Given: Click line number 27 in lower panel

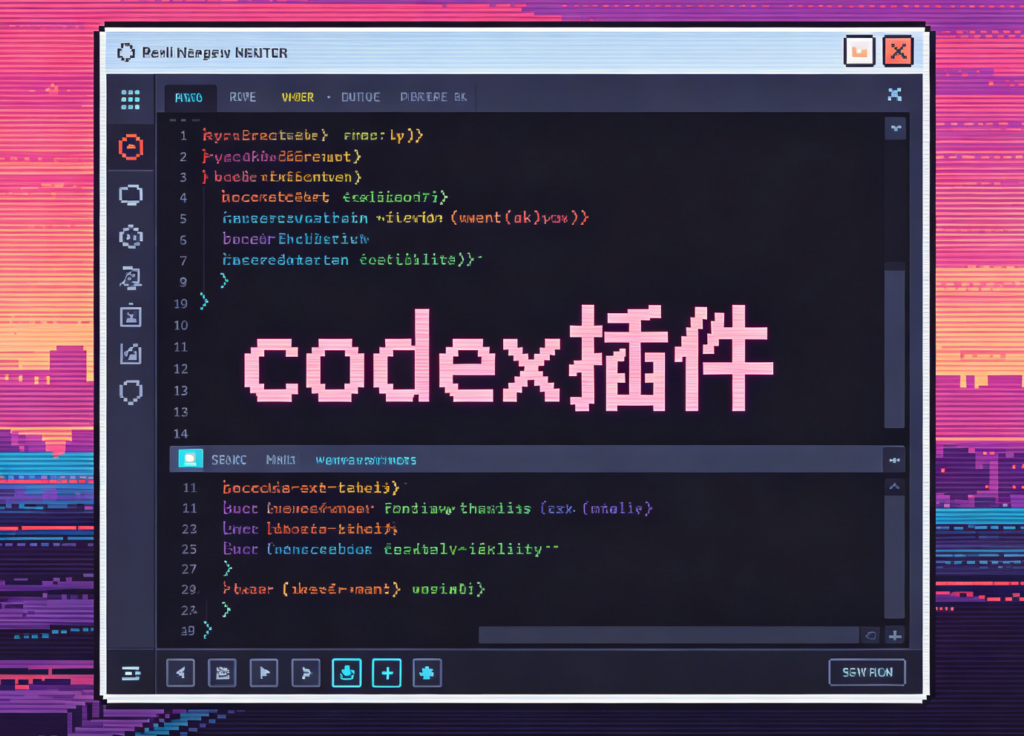Looking at the screenshot, I should tap(189, 569).
